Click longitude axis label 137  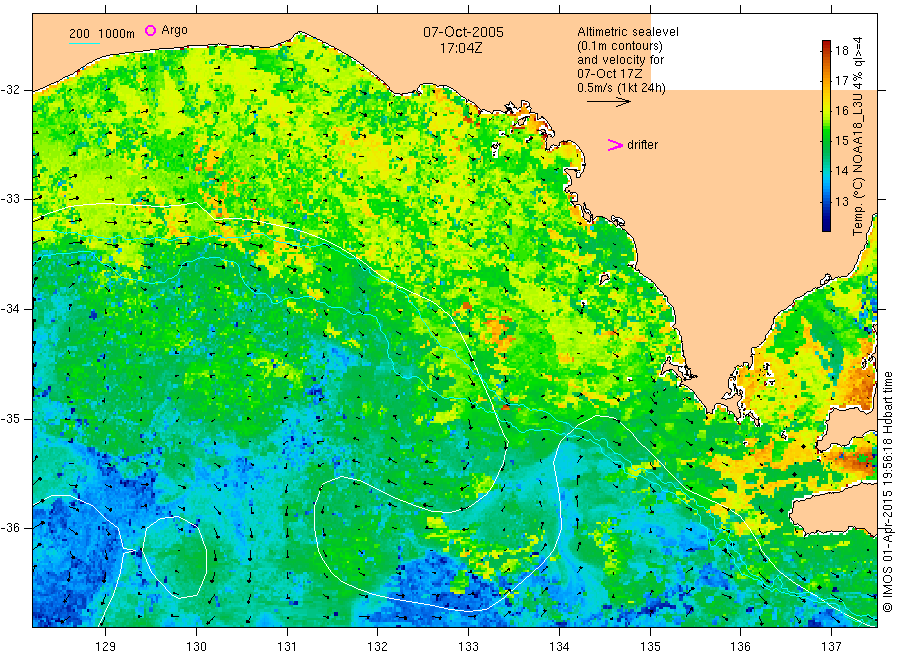(x=831, y=647)
